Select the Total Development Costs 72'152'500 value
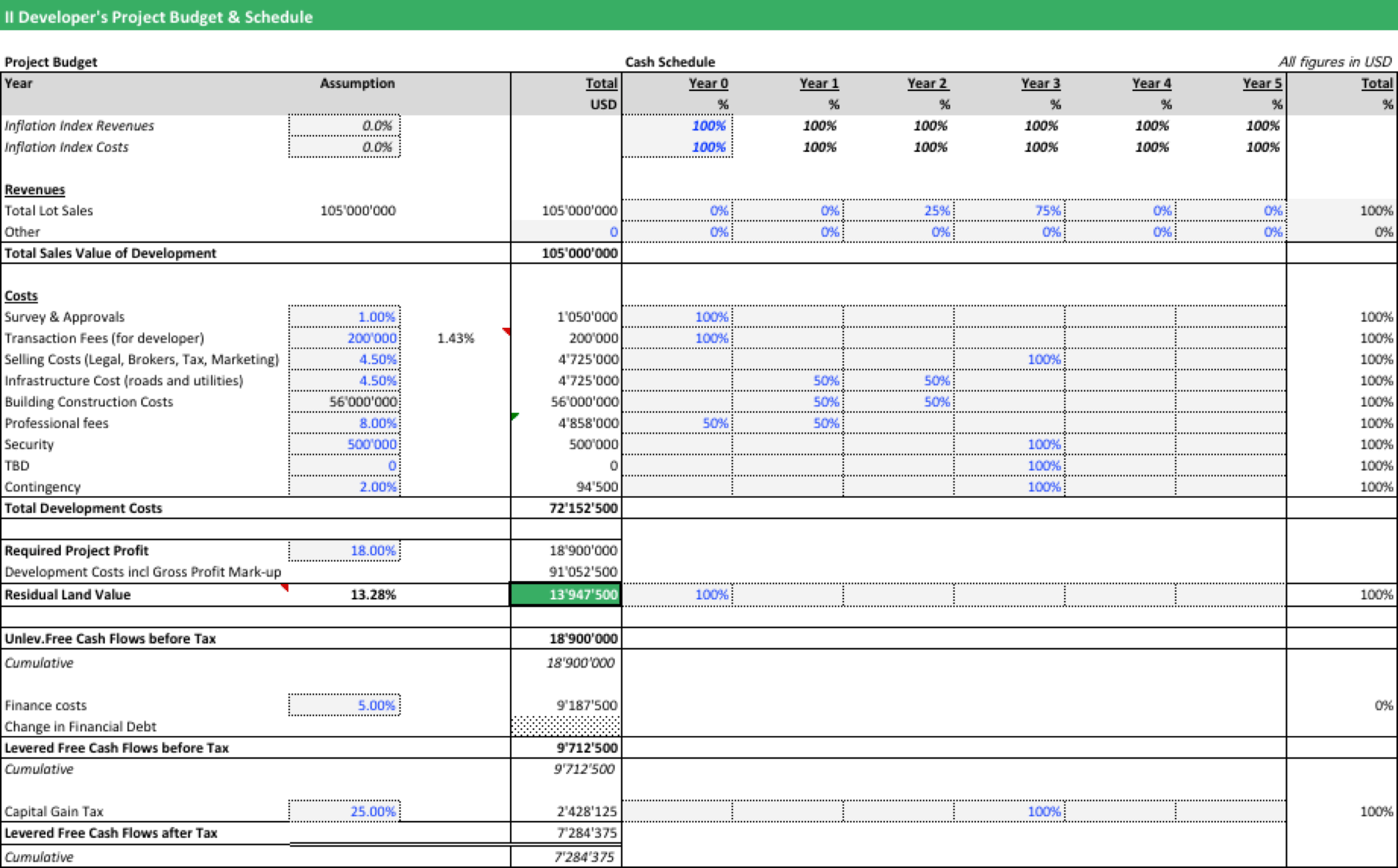The width and height of the screenshot is (1398, 868). coord(582,508)
